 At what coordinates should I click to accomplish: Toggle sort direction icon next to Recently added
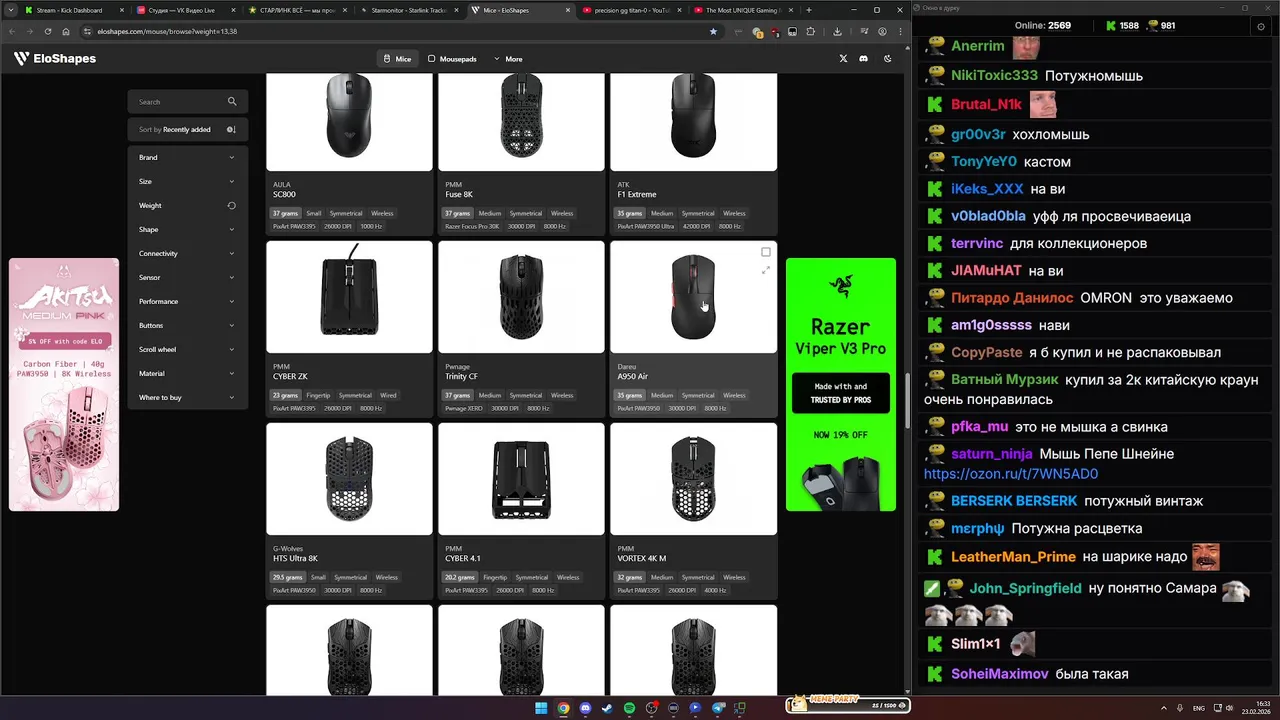[231, 129]
